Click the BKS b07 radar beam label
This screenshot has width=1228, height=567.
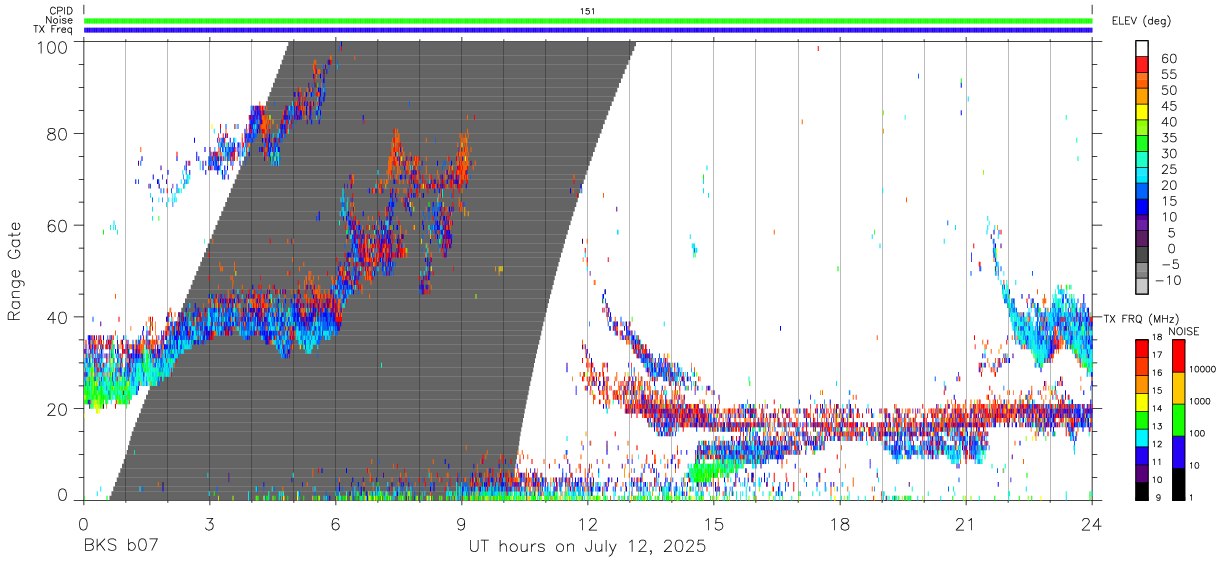pyautogui.click(x=121, y=547)
